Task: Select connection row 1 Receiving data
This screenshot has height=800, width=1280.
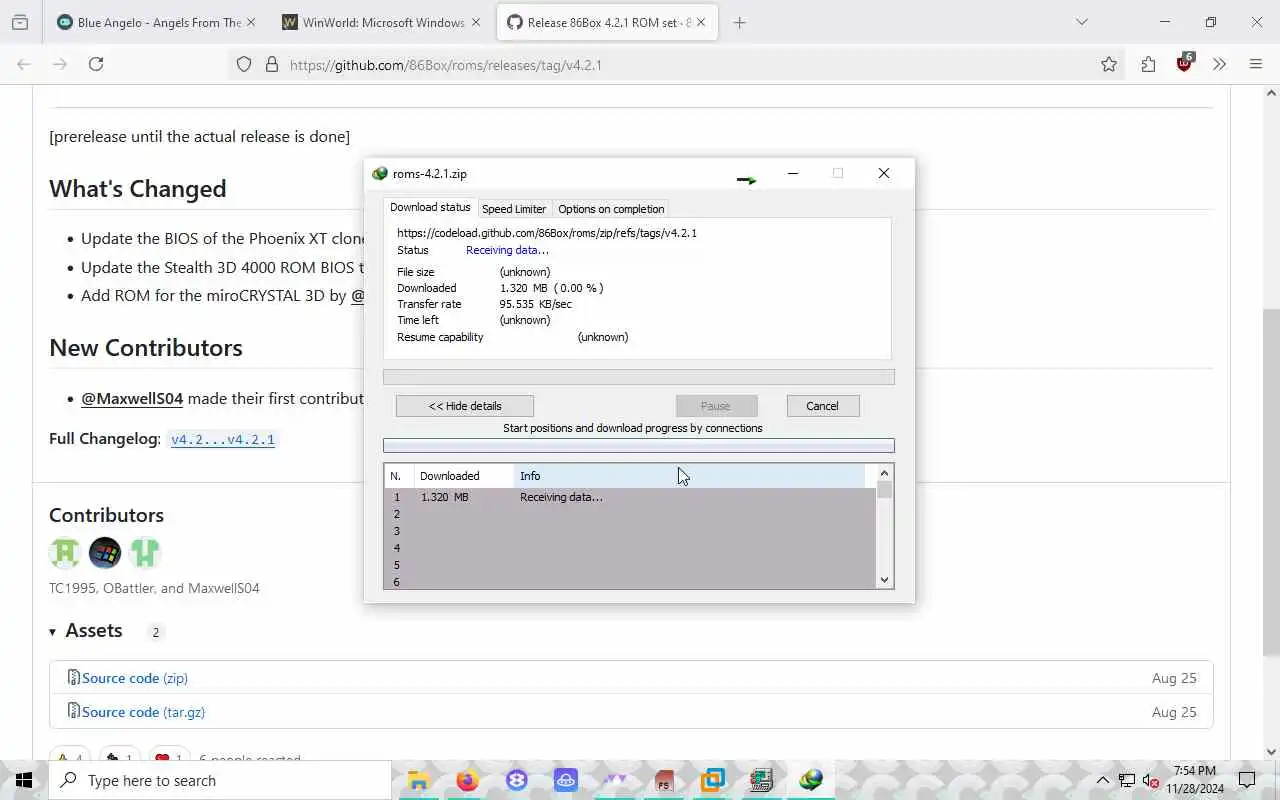Action: (630, 497)
